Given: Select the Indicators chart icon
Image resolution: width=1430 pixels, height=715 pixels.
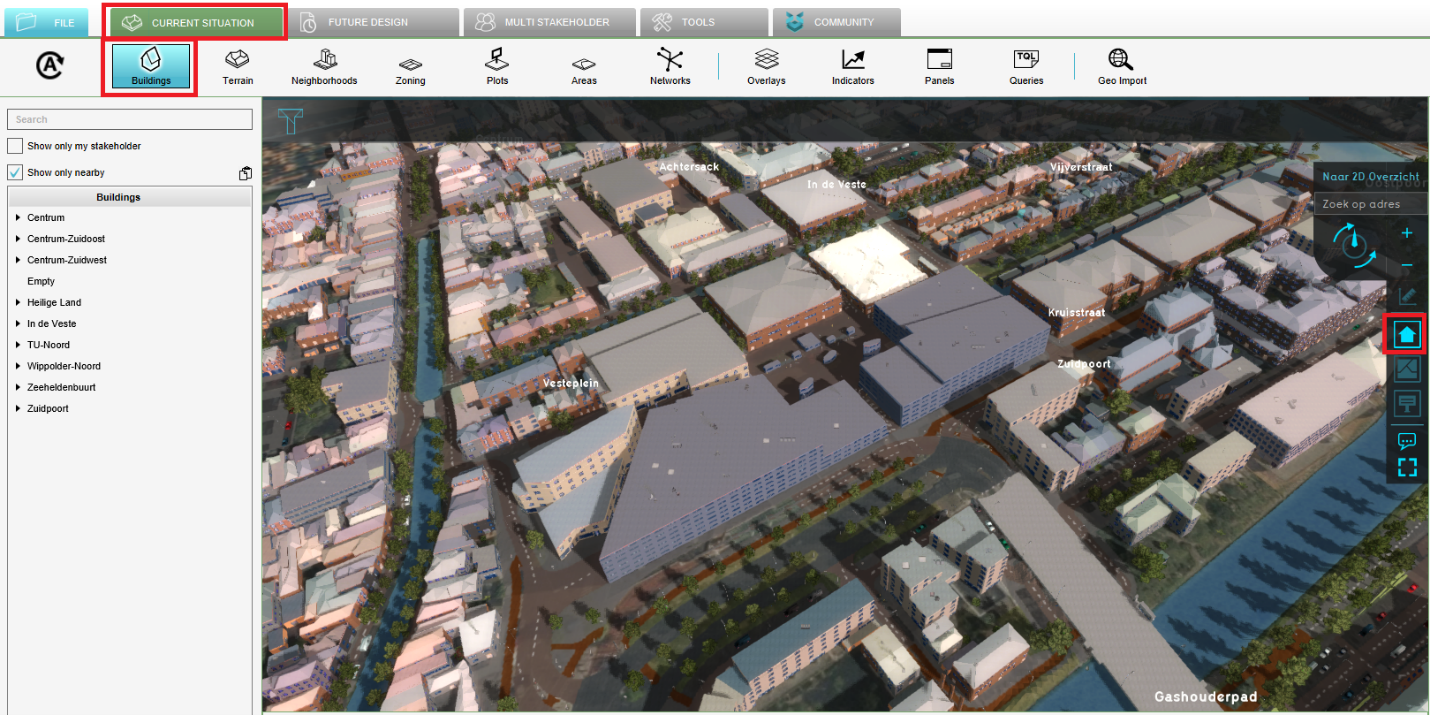Looking at the screenshot, I should (853, 67).
